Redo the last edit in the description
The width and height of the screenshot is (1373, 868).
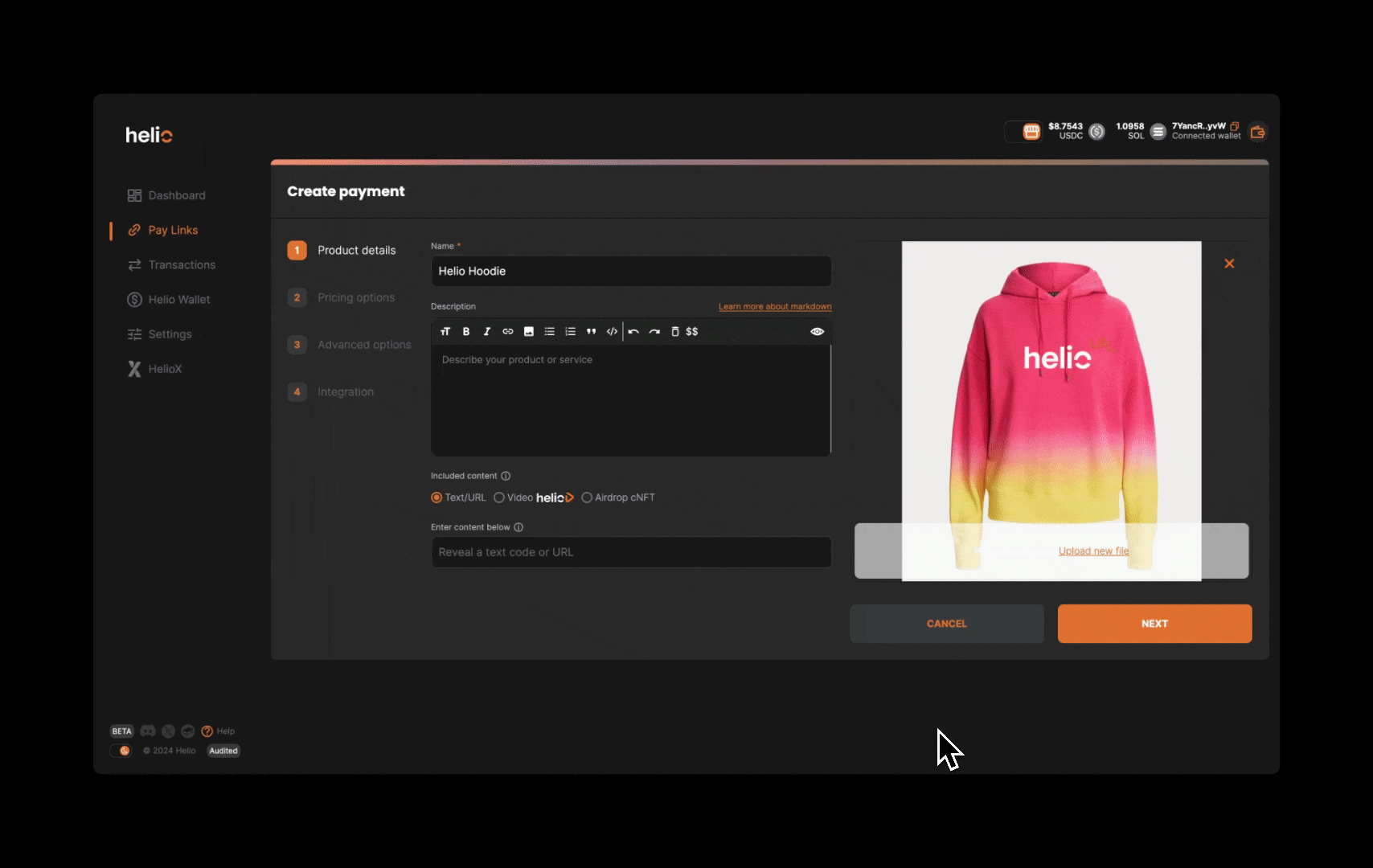point(654,331)
